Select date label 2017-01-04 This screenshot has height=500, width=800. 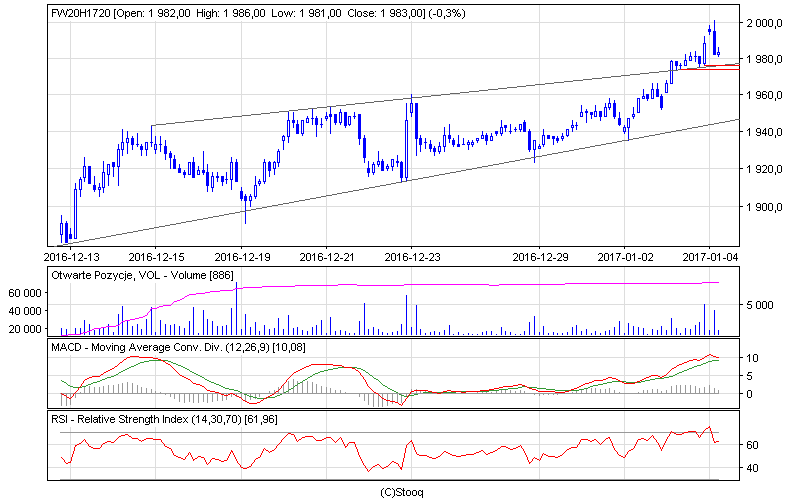point(710,257)
